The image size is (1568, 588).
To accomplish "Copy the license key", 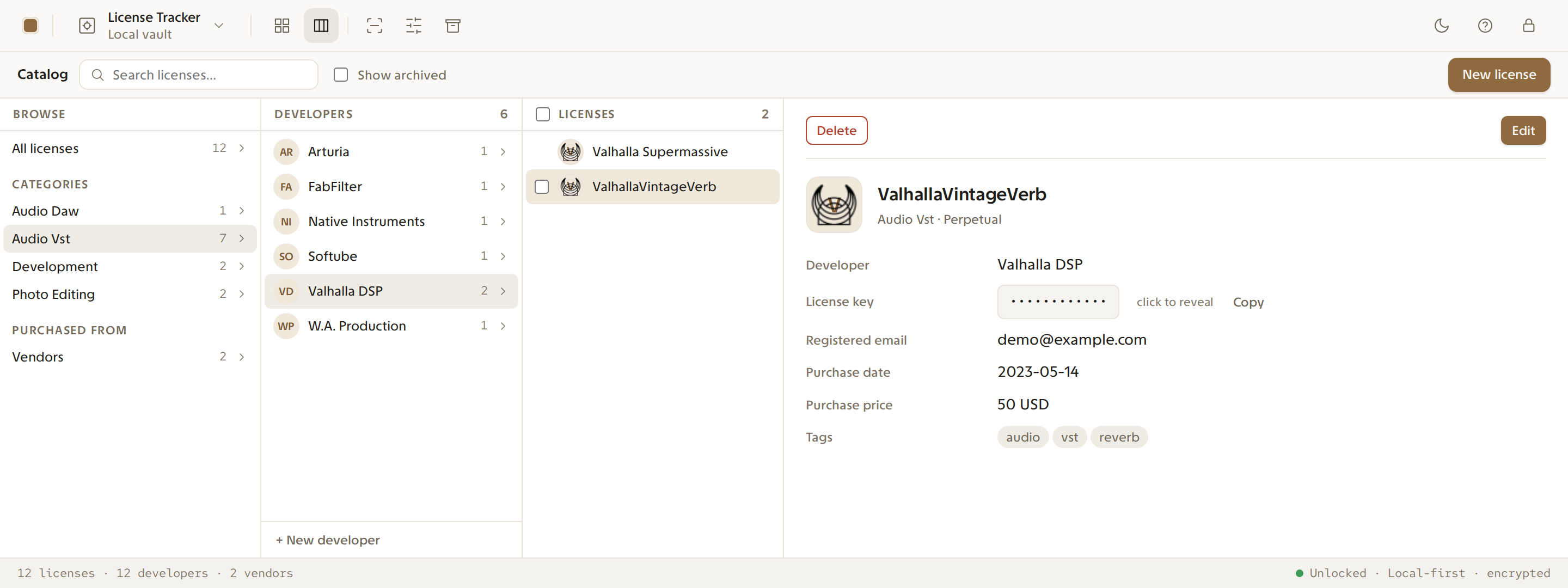I will pyautogui.click(x=1248, y=302).
